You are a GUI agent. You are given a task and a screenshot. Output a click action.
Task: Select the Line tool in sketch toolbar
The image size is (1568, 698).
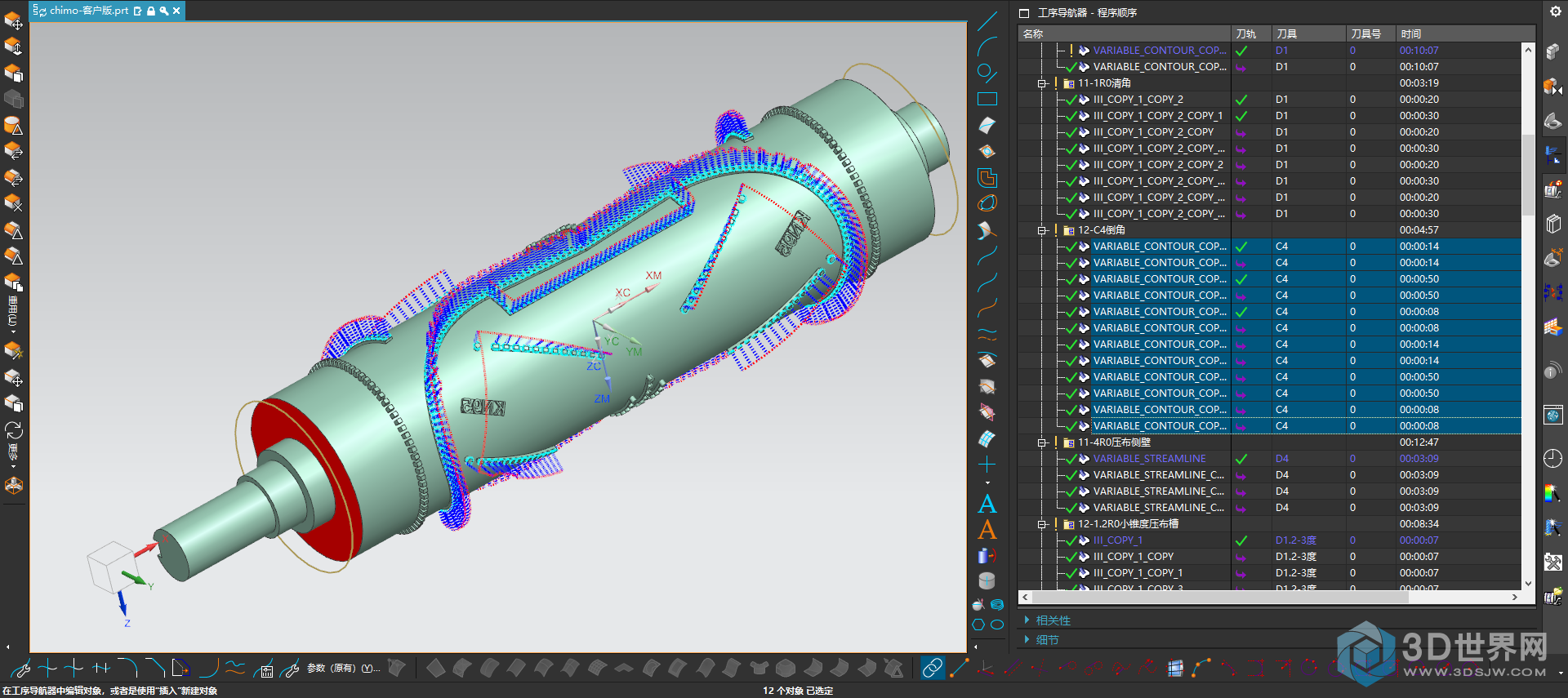[x=987, y=21]
